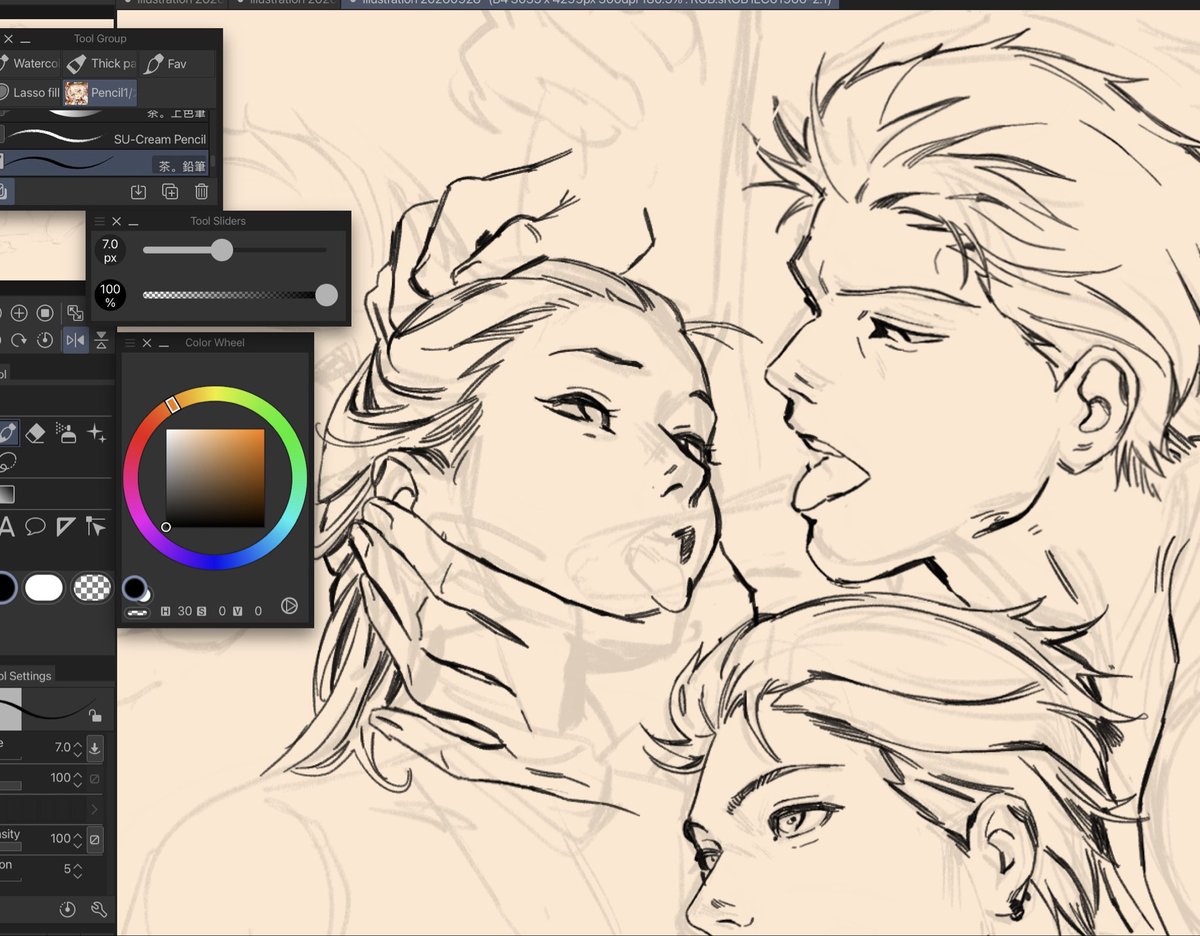
Task: Toggle the brush settings lock icon
Action: pyautogui.click(x=95, y=715)
